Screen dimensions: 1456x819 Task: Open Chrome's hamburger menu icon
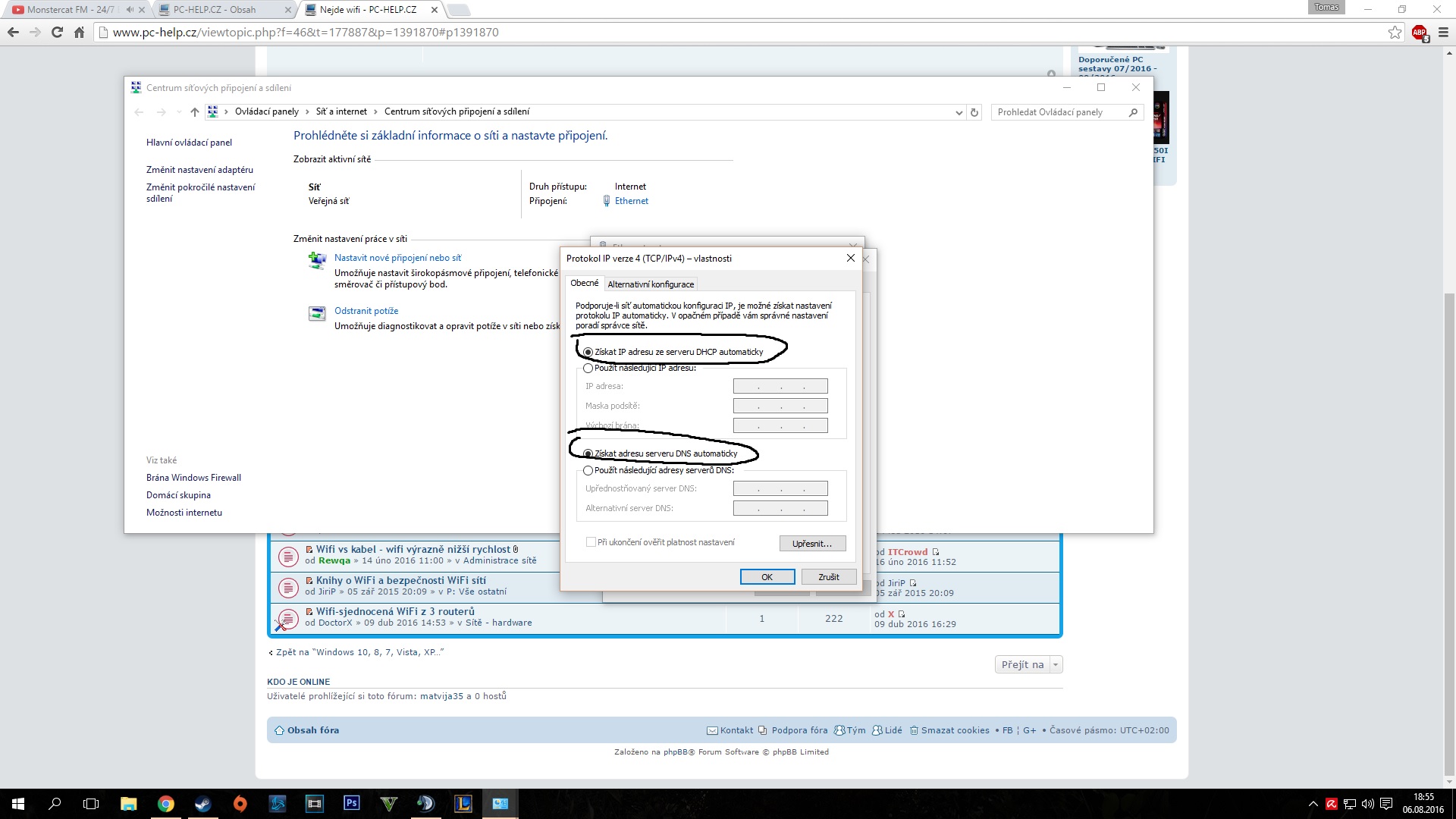(1443, 32)
